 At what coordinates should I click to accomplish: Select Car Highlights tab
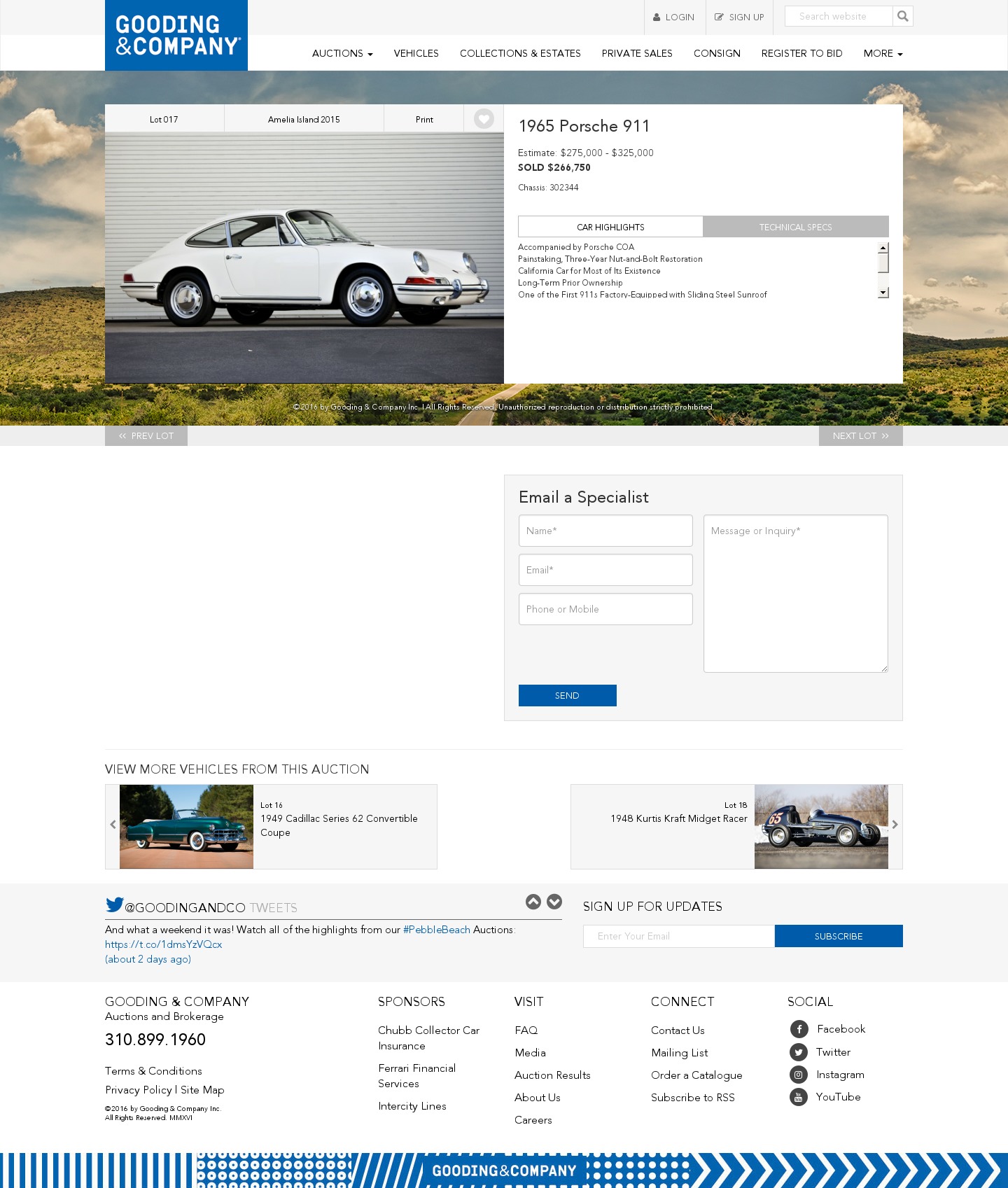tap(610, 227)
